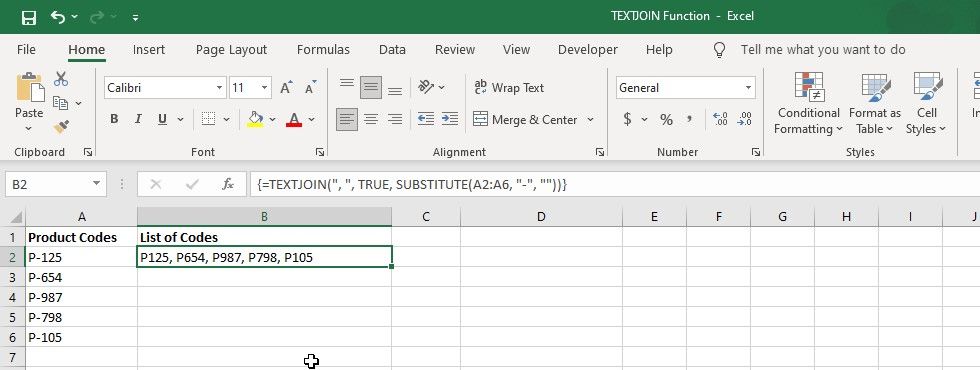
Task: Expand the fill color palette arrow
Action: [x=272, y=119]
